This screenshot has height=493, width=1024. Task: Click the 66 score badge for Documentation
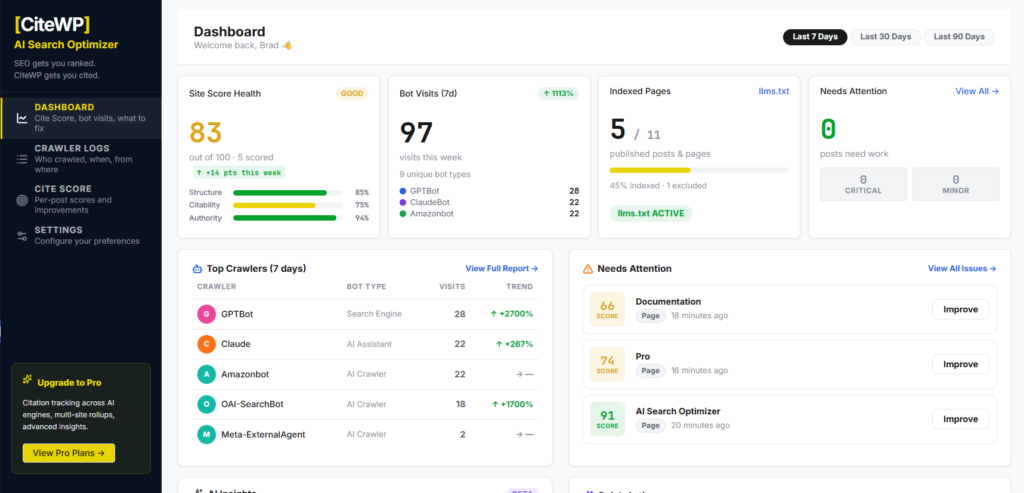607,310
